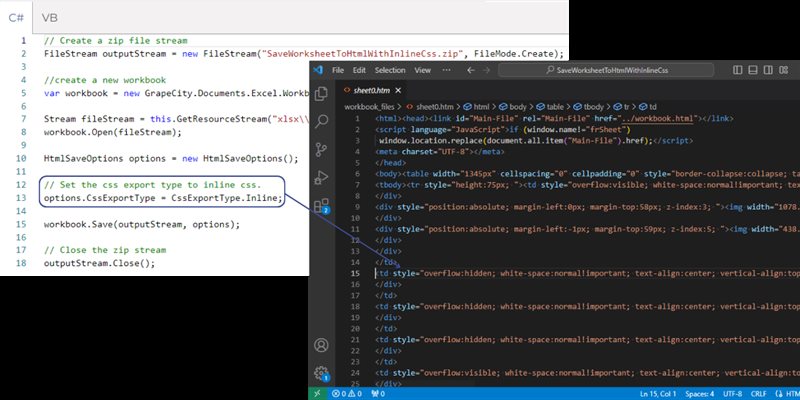Click the VS Code logo icon
Screen dimensions: 800x400
(x=318, y=70)
